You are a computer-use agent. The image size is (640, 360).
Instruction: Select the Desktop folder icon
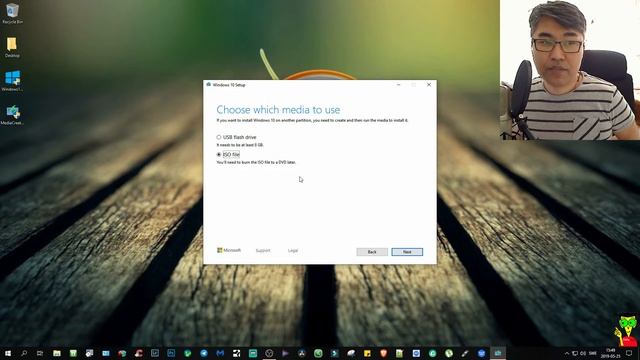coord(12,47)
